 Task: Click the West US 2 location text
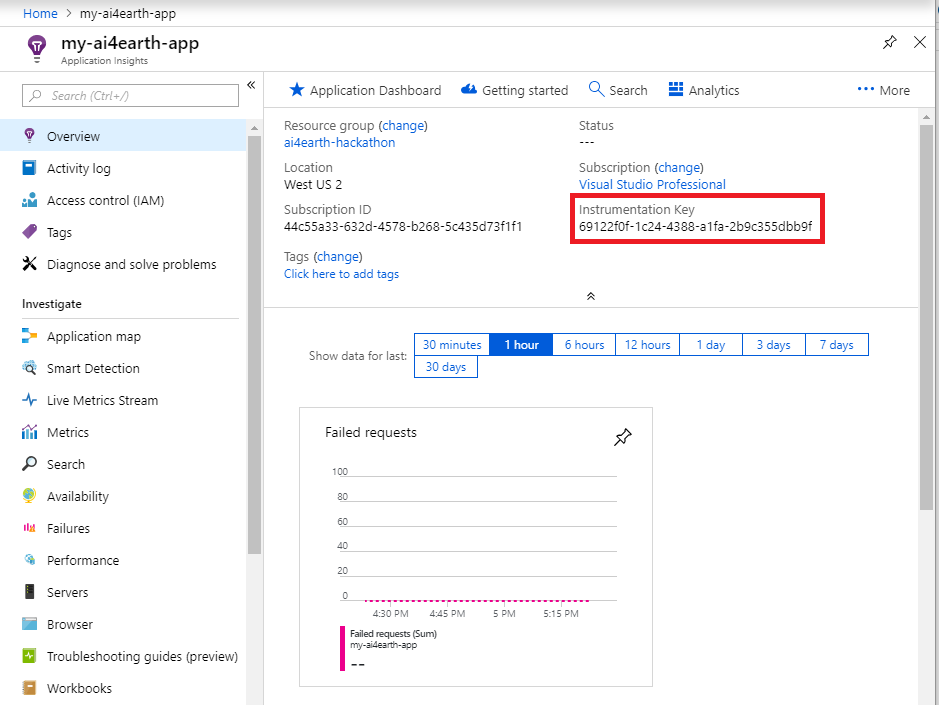(x=313, y=184)
